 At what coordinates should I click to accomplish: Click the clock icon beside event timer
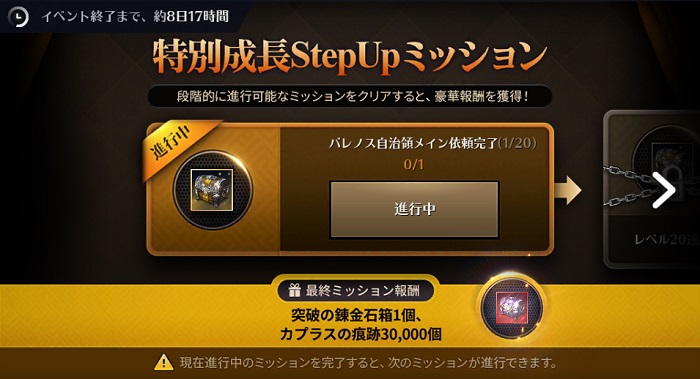[x=18, y=17]
